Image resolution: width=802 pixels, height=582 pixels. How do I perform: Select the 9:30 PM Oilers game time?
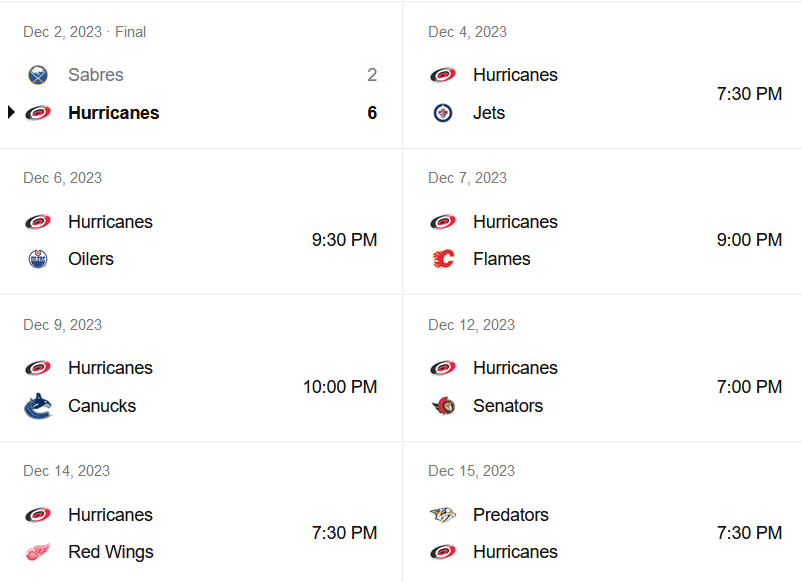pyautogui.click(x=344, y=240)
